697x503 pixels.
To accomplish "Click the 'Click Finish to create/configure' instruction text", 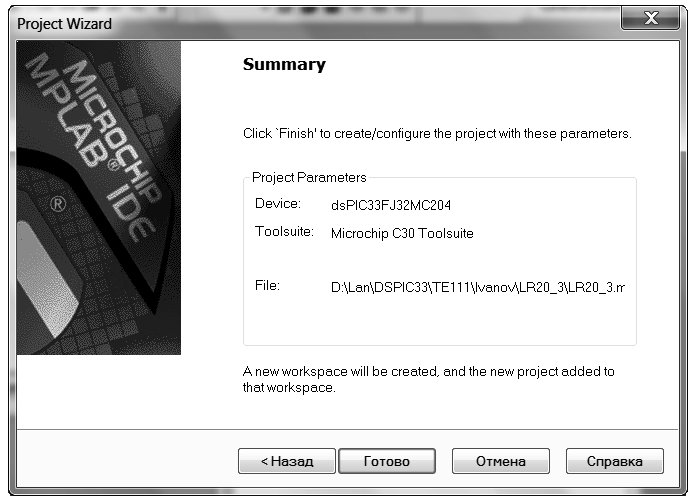I will [437, 134].
